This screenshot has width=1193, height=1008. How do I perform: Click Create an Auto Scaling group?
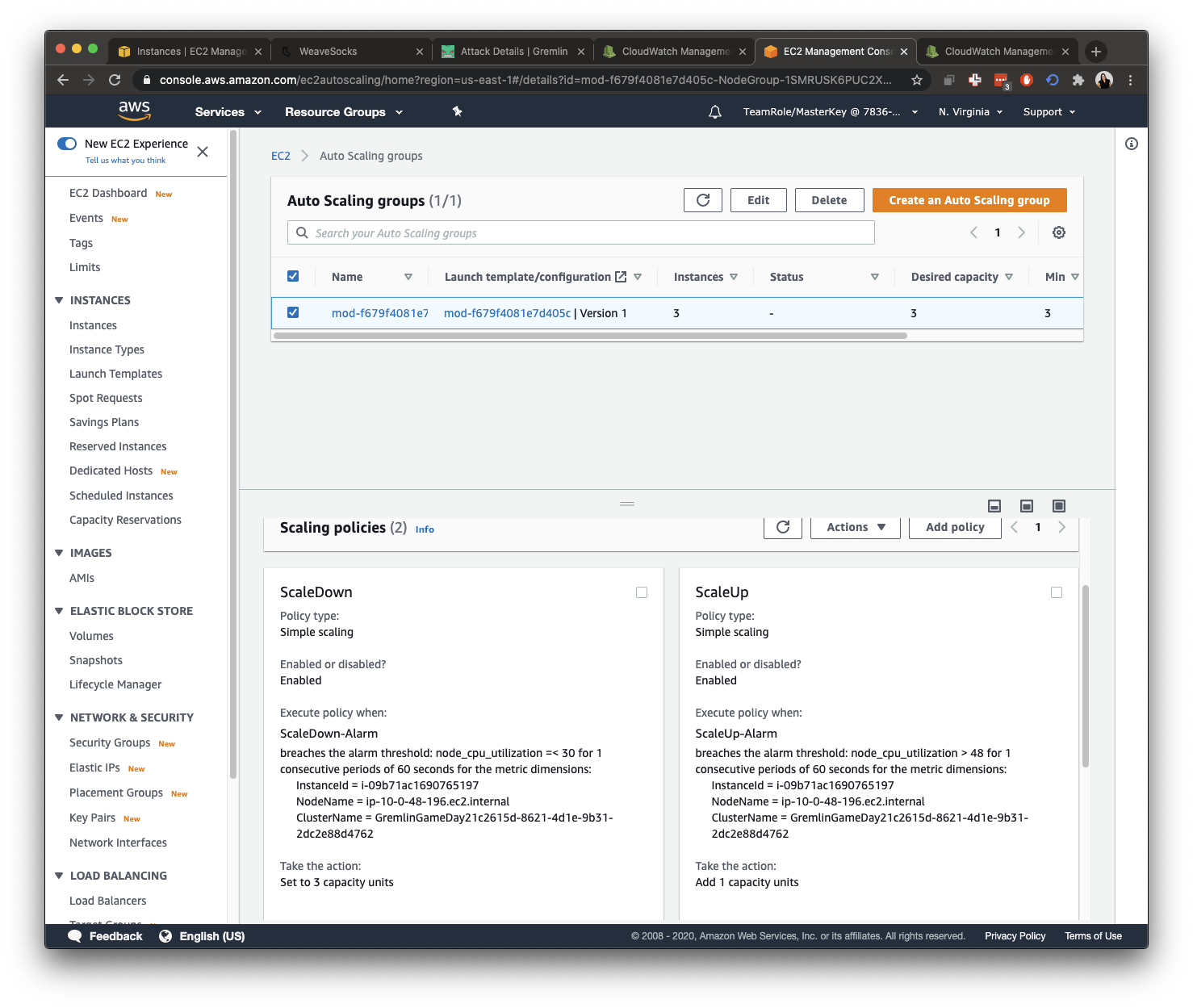[969, 200]
